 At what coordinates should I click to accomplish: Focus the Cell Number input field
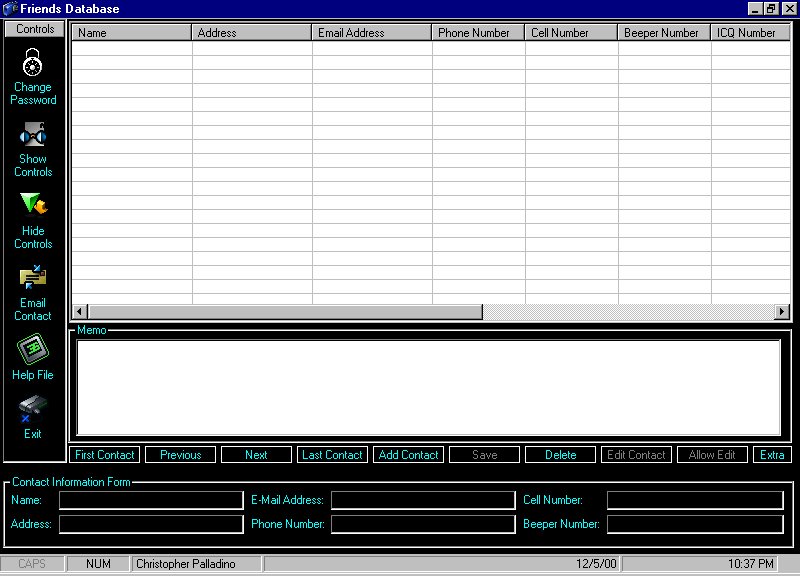[x=695, y=500]
